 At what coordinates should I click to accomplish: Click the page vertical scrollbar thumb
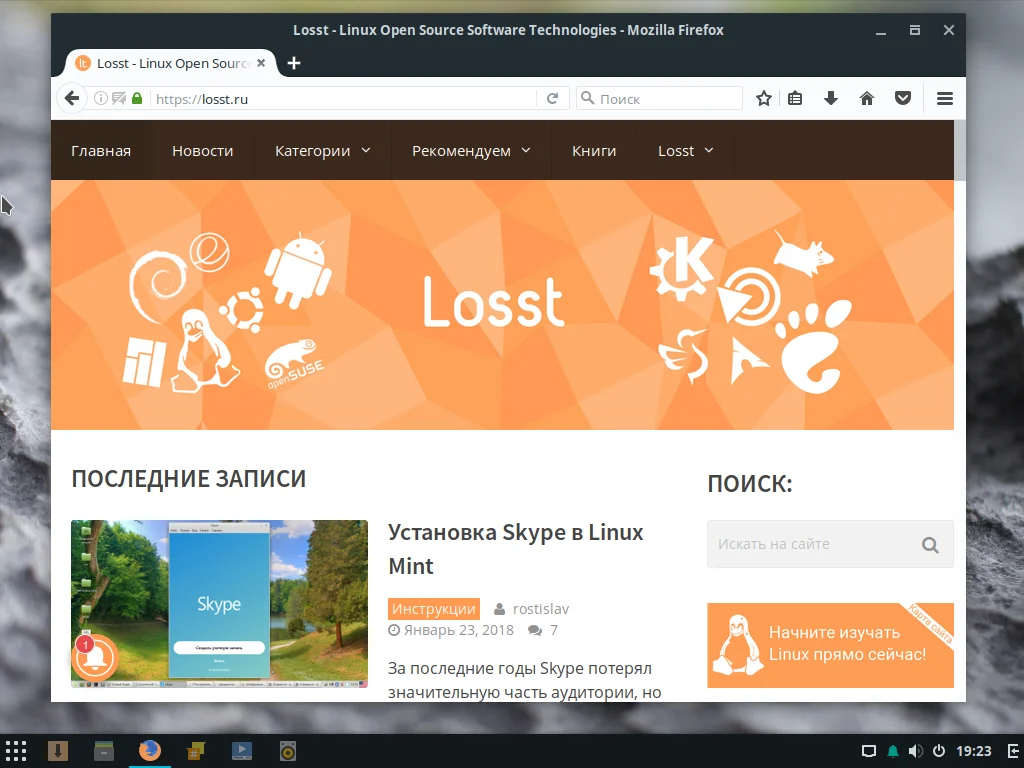click(959, 150)
